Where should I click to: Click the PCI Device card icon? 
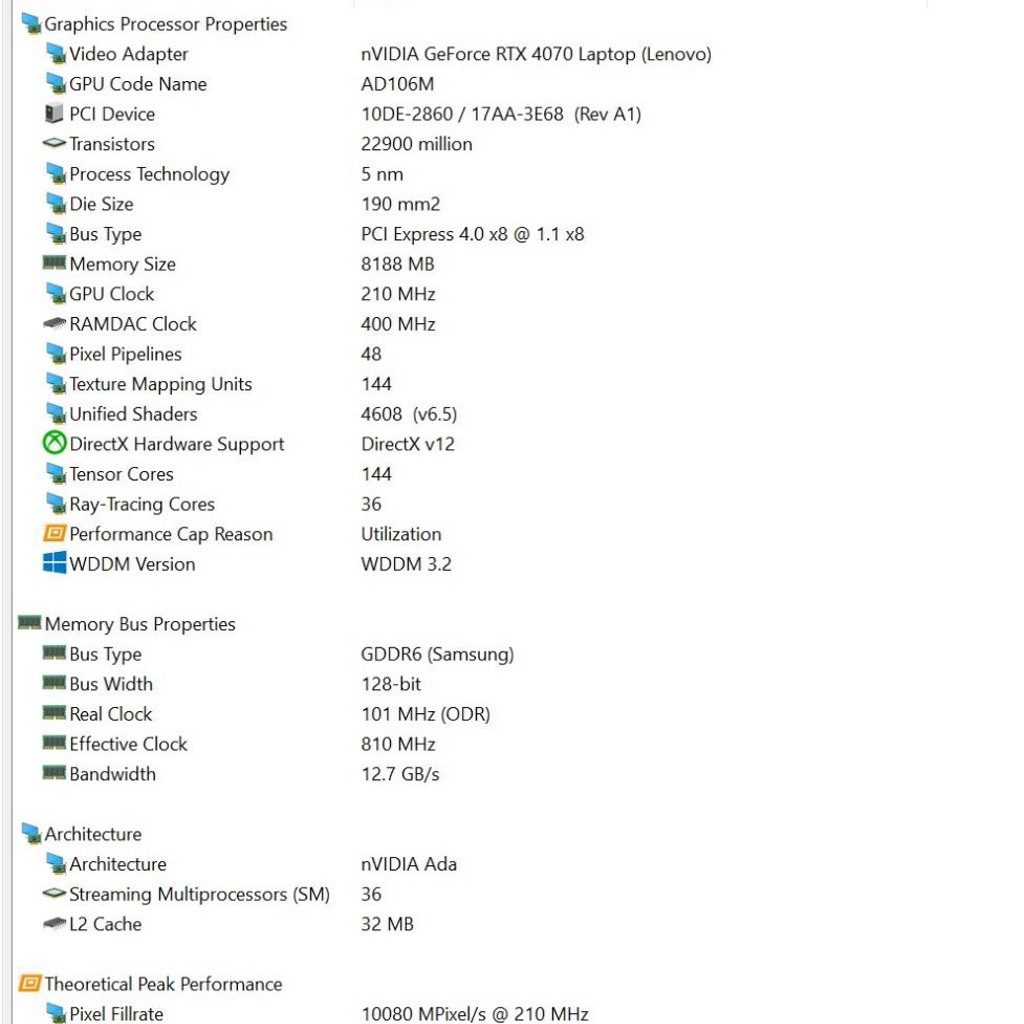(54, 114)
